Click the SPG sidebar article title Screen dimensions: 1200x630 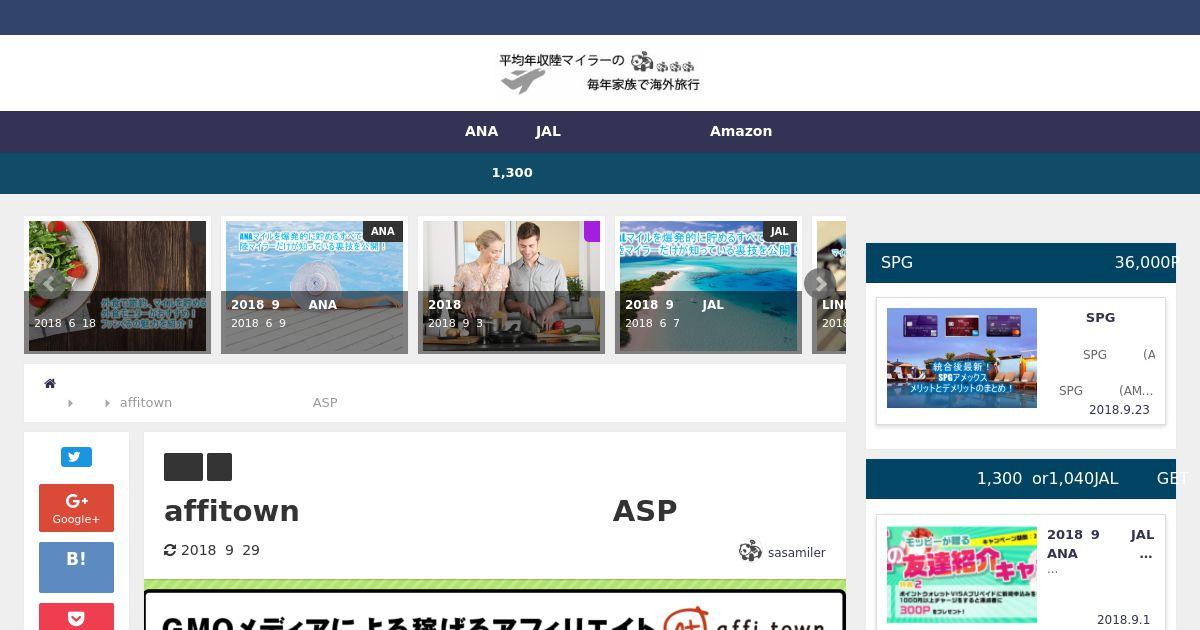point(1100,317)
